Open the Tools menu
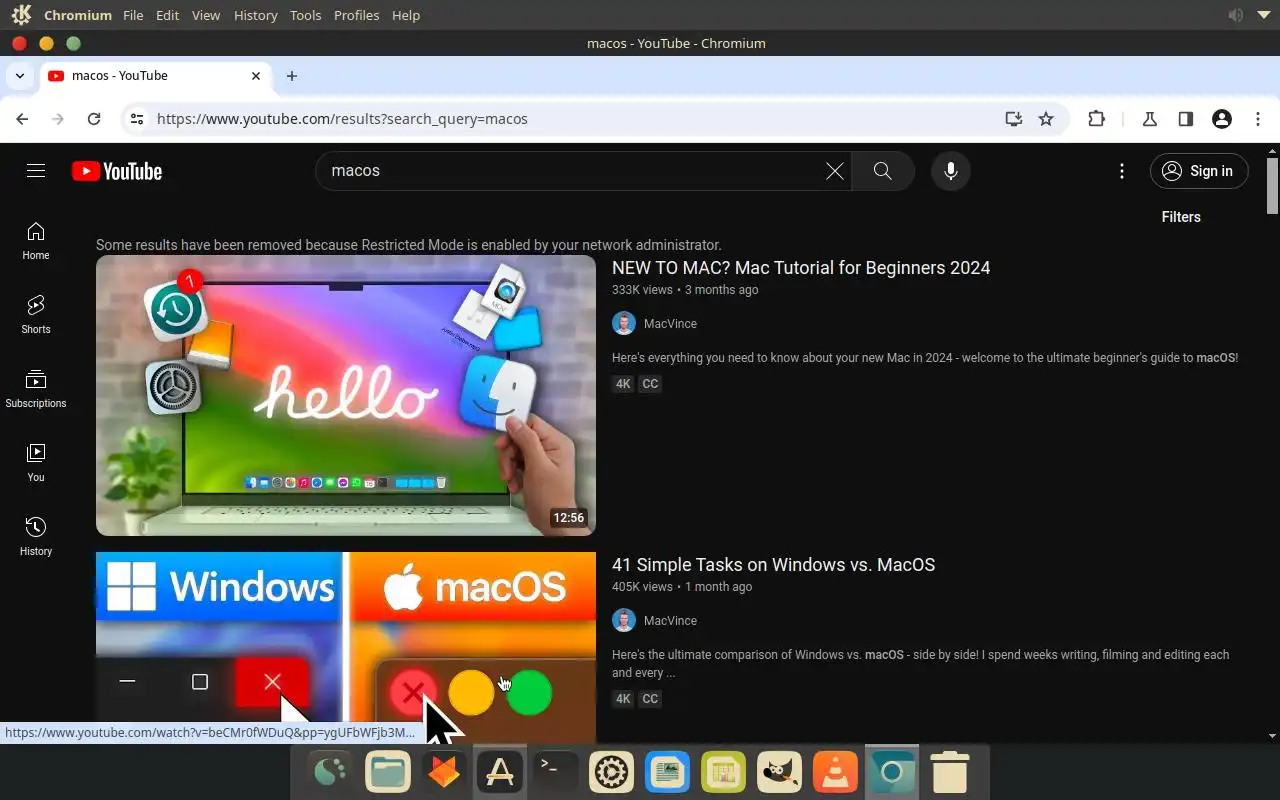 coord(305,15)
